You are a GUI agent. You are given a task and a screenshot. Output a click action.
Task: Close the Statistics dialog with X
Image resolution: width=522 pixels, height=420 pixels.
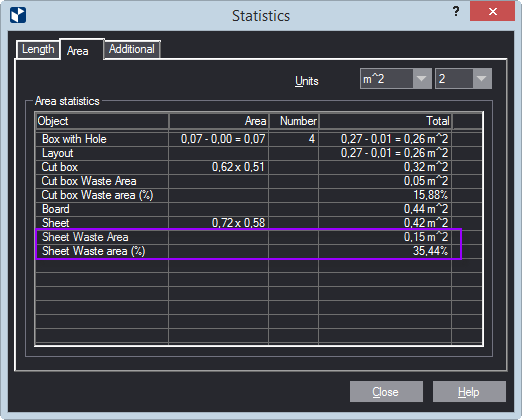pos(493,12)
